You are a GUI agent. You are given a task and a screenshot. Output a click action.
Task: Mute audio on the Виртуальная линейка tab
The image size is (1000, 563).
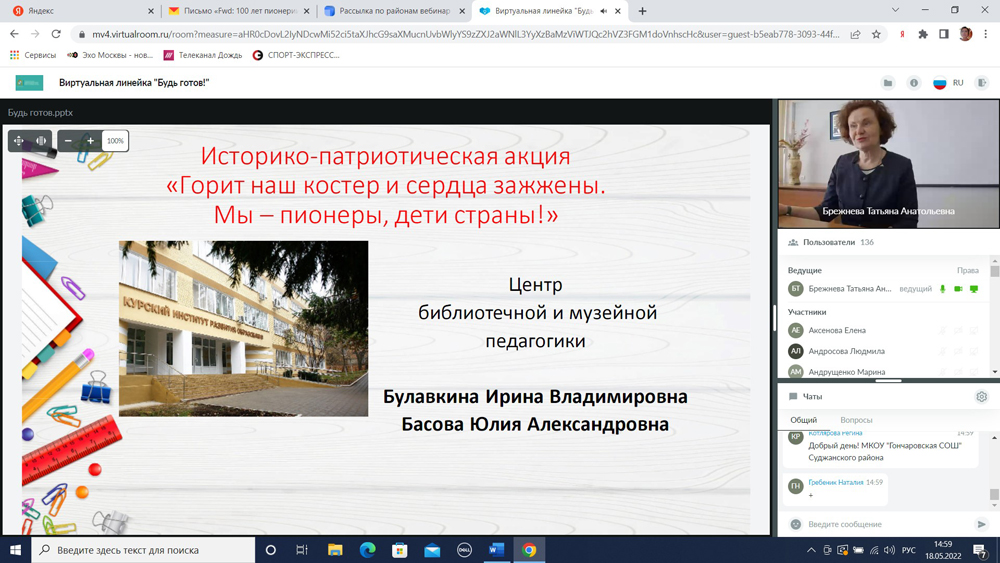coord(603,11)
